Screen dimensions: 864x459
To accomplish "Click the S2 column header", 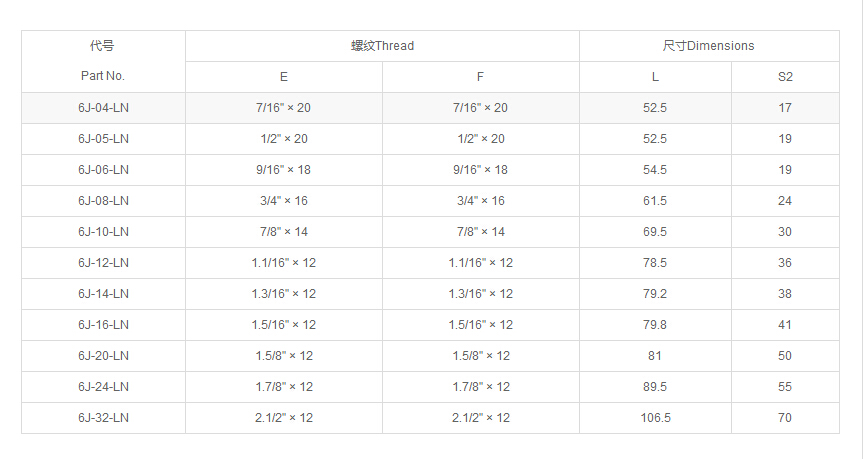I will coord(785,77).
